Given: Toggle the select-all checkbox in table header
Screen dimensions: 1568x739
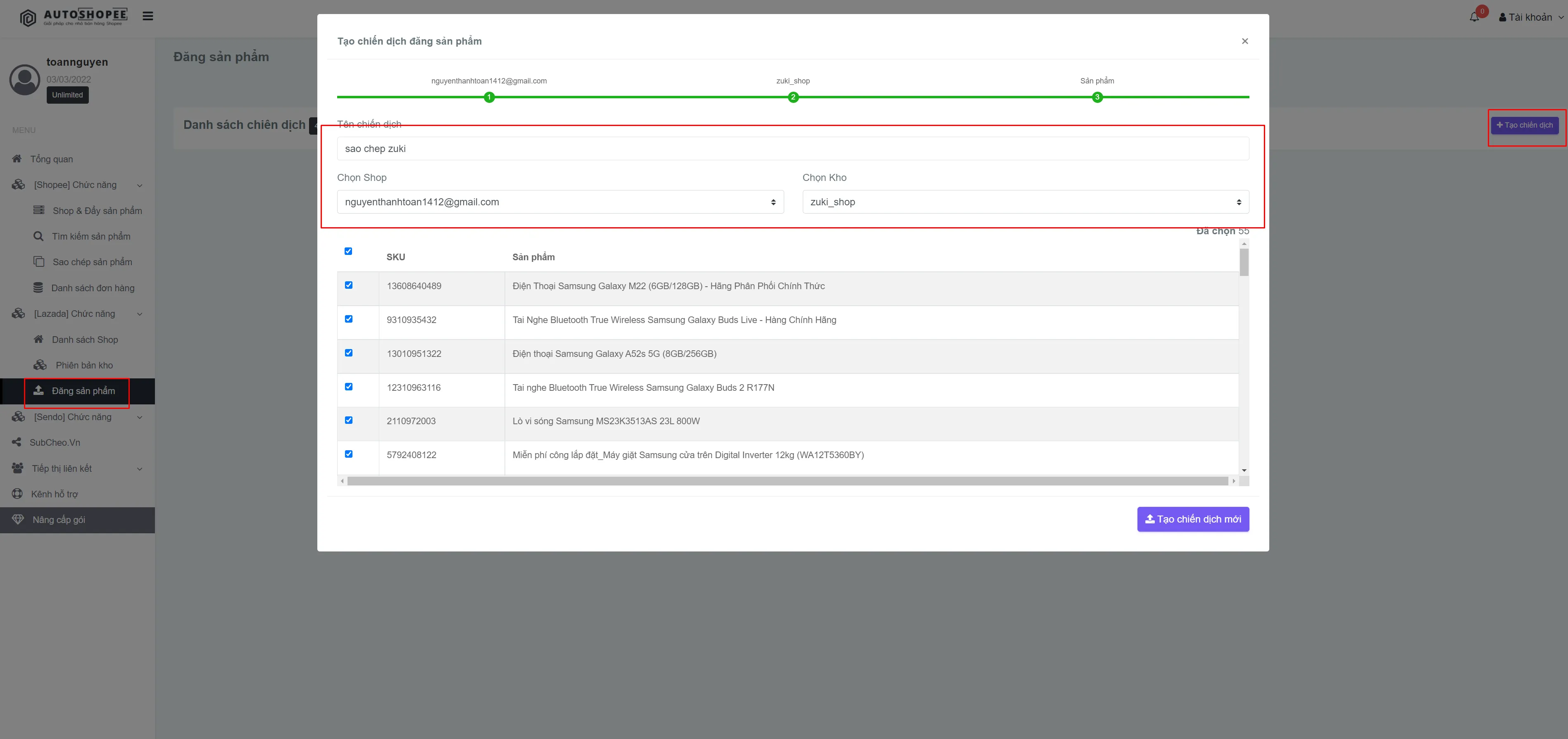Looking at the screenshot, I should [348, 252].
